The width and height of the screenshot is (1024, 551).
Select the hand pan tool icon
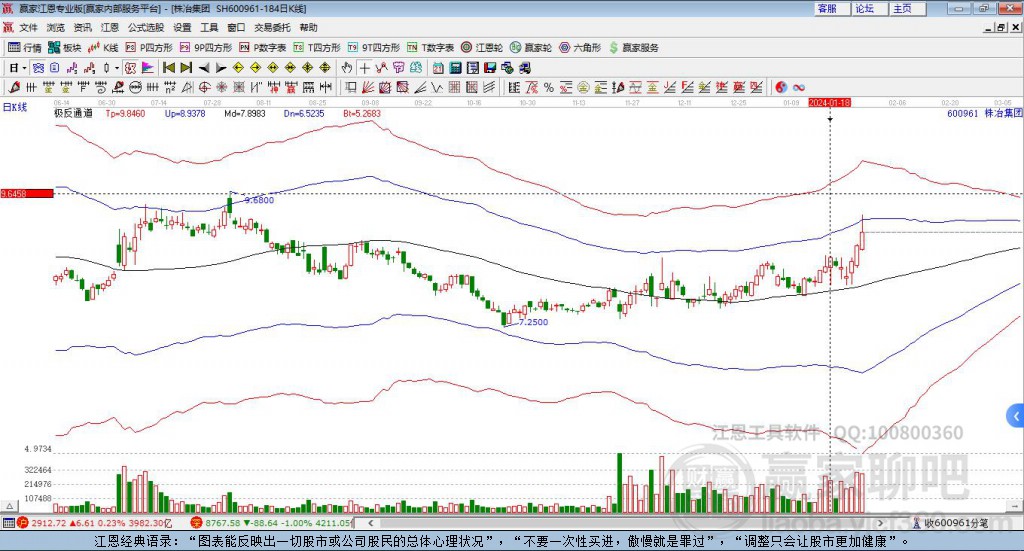click(347, 68)
